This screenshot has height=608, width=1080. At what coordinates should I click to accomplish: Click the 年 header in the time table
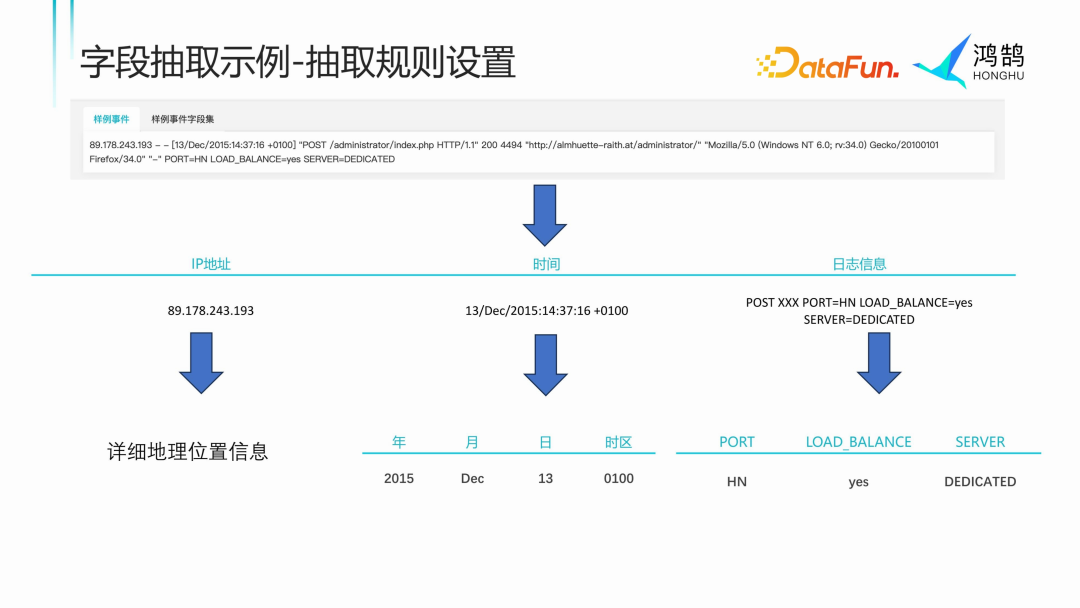coord(399,442)
